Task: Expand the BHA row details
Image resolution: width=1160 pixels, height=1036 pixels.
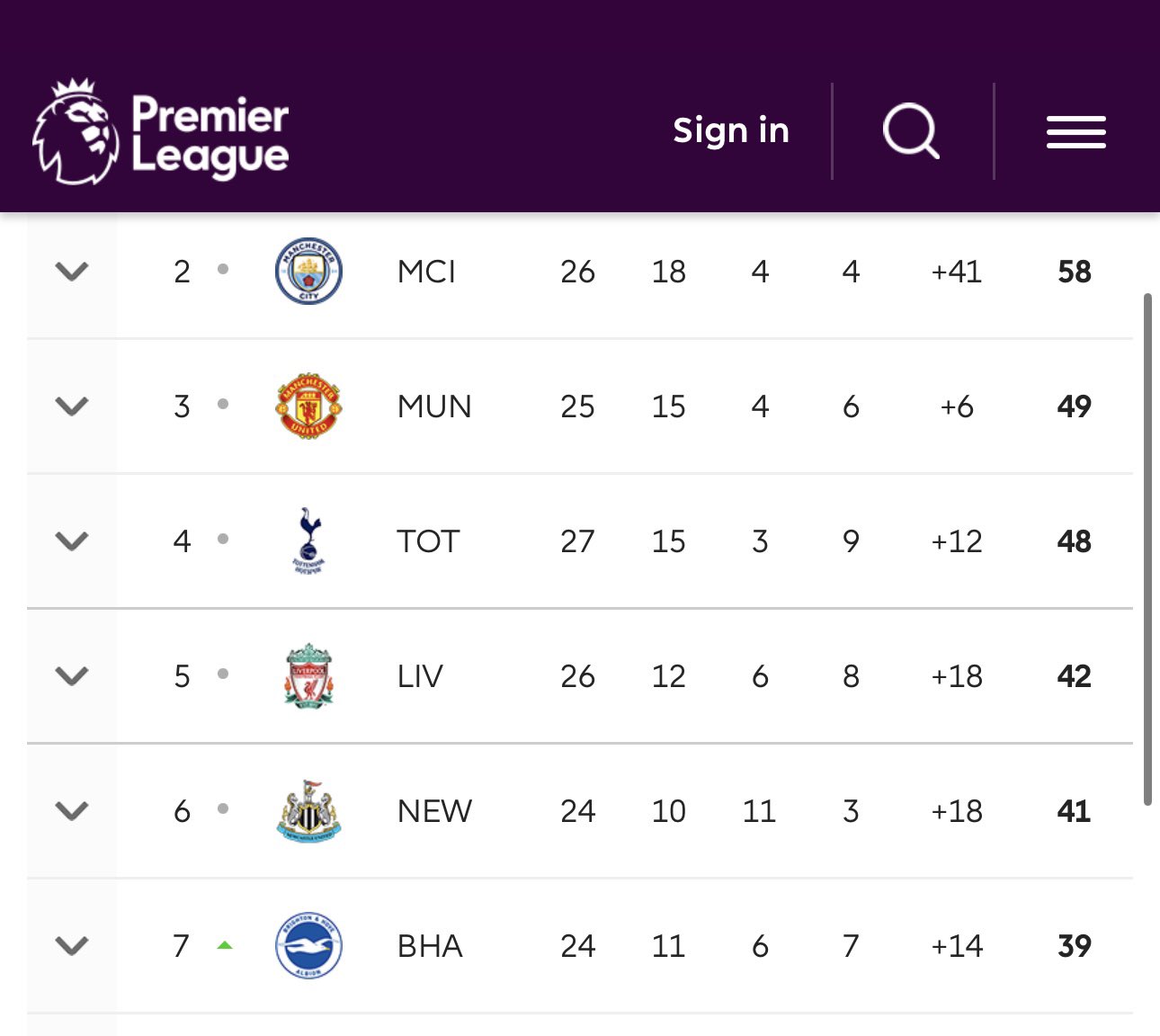Action: click(72, 945)
